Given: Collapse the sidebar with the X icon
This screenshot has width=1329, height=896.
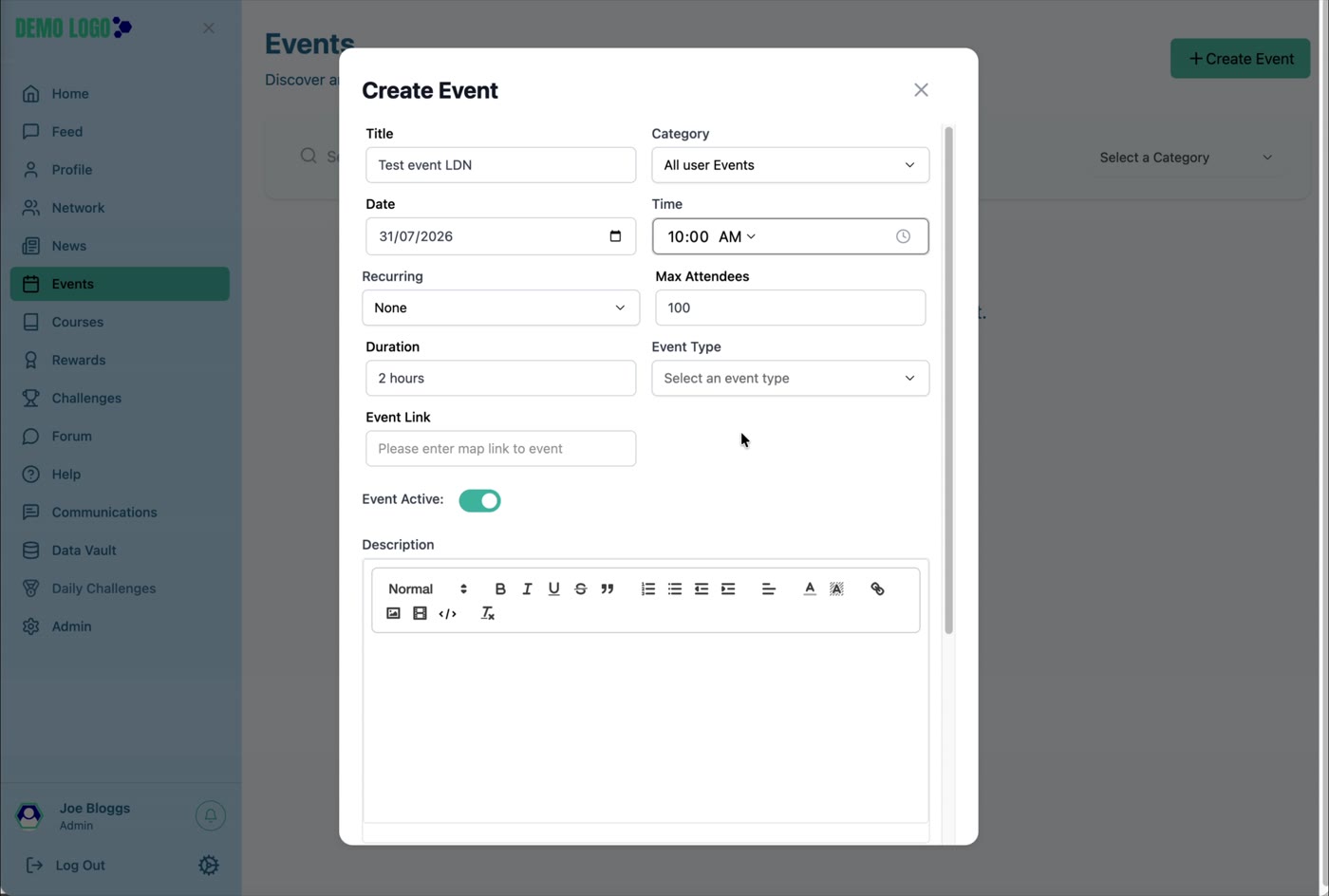Looking at the screenshot, I should tap(209, 28).
